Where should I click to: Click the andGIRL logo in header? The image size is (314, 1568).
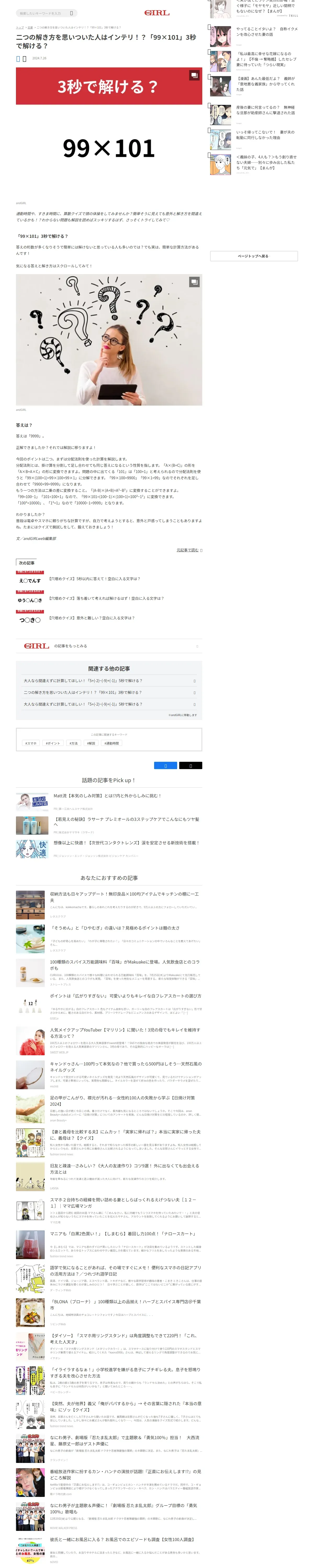click(157, 13)
